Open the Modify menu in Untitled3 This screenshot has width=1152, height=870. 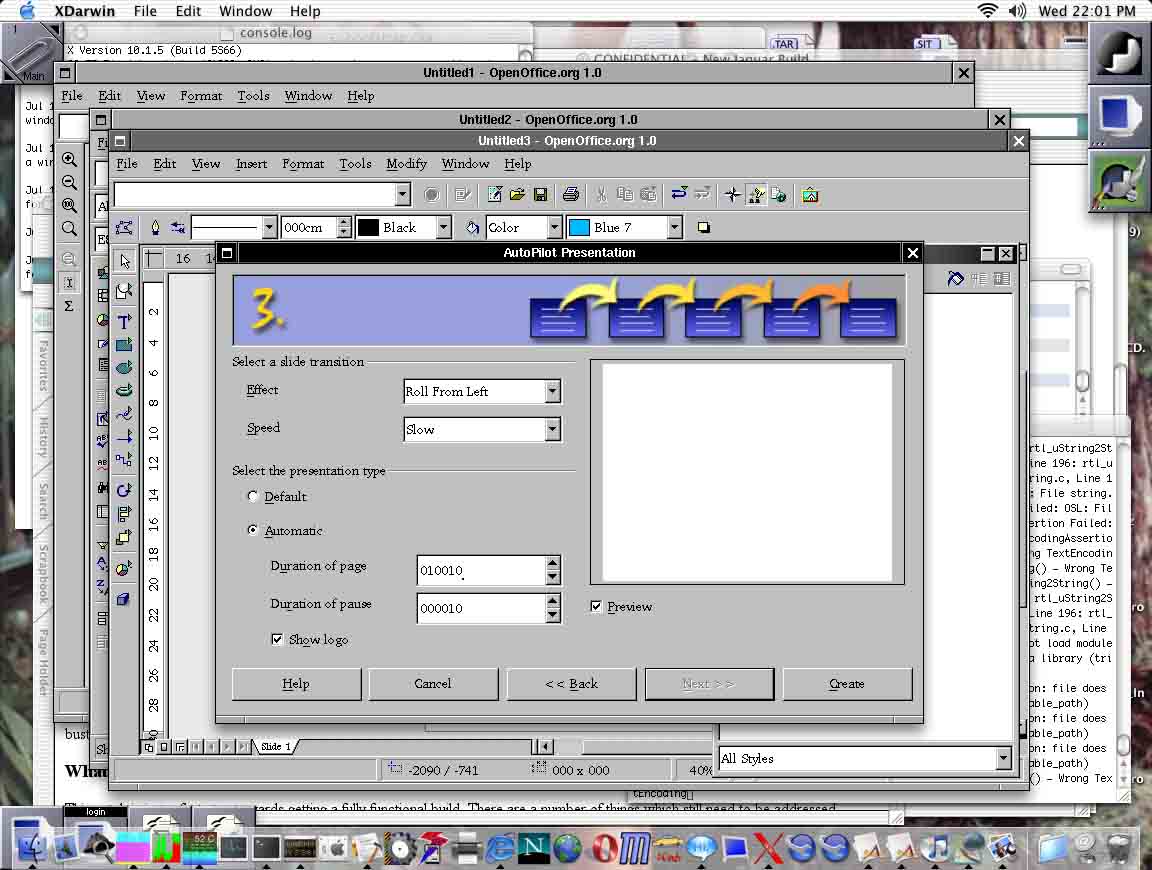click(x=406, y=164)
